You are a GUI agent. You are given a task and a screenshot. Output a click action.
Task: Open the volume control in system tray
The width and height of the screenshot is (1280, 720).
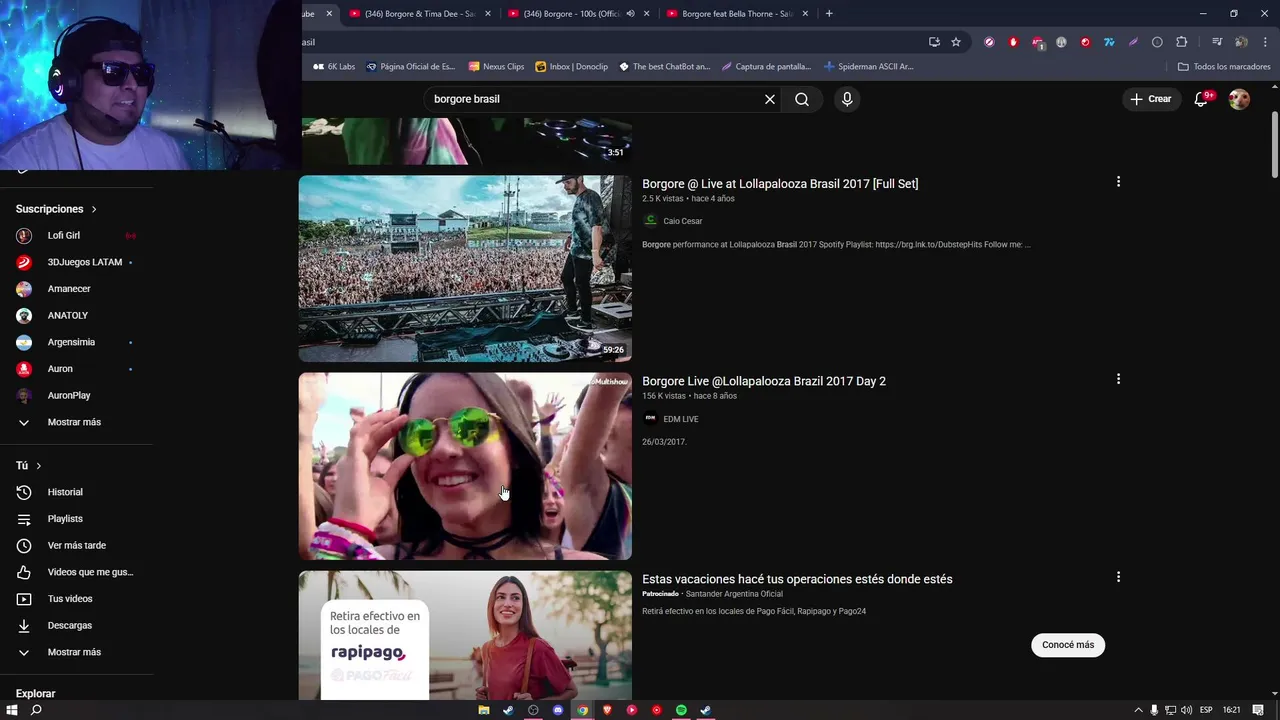(1186, 710)
